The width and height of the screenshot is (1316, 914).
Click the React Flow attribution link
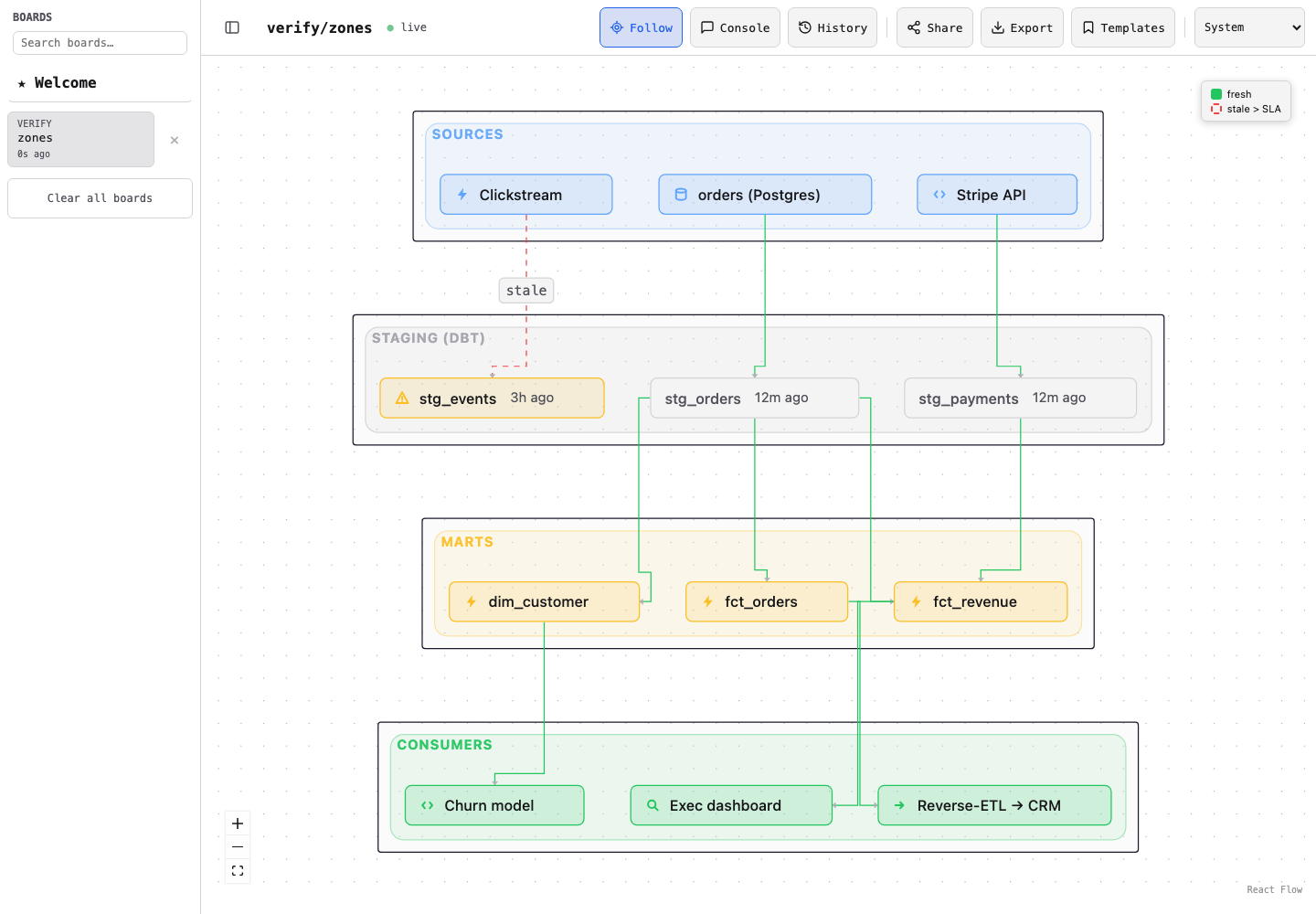click(1274, 889)
